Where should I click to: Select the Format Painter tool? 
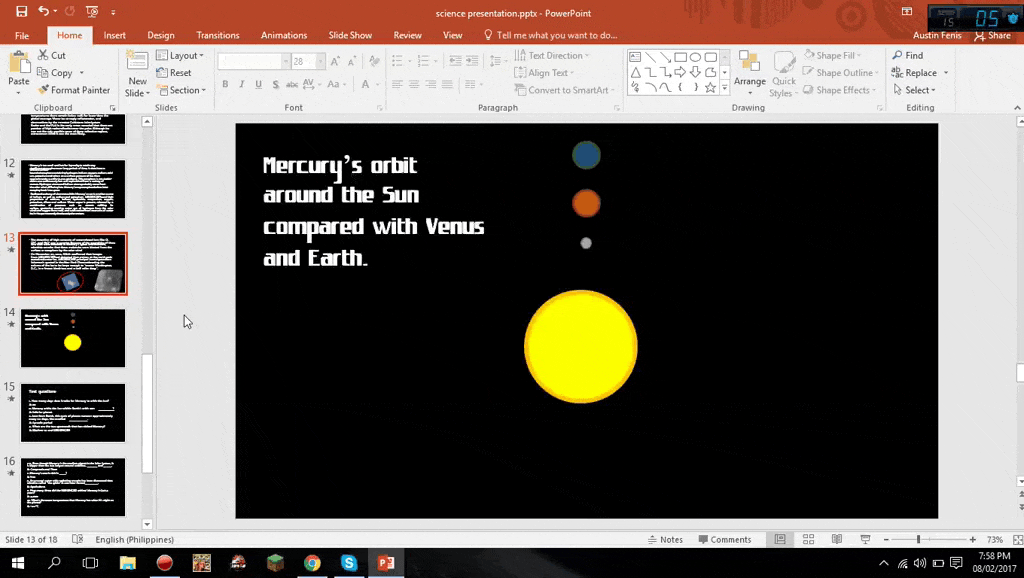(x=74, y=90)
